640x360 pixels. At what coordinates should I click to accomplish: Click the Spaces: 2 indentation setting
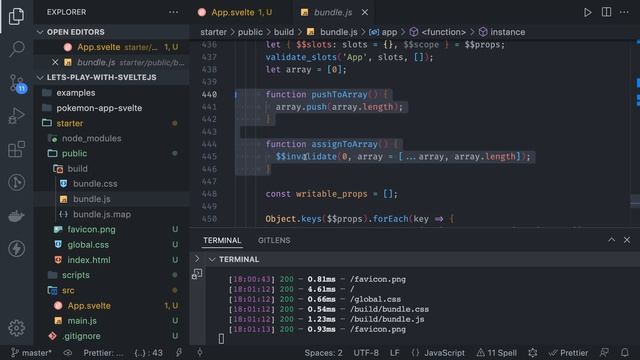[x=323, y=353]
